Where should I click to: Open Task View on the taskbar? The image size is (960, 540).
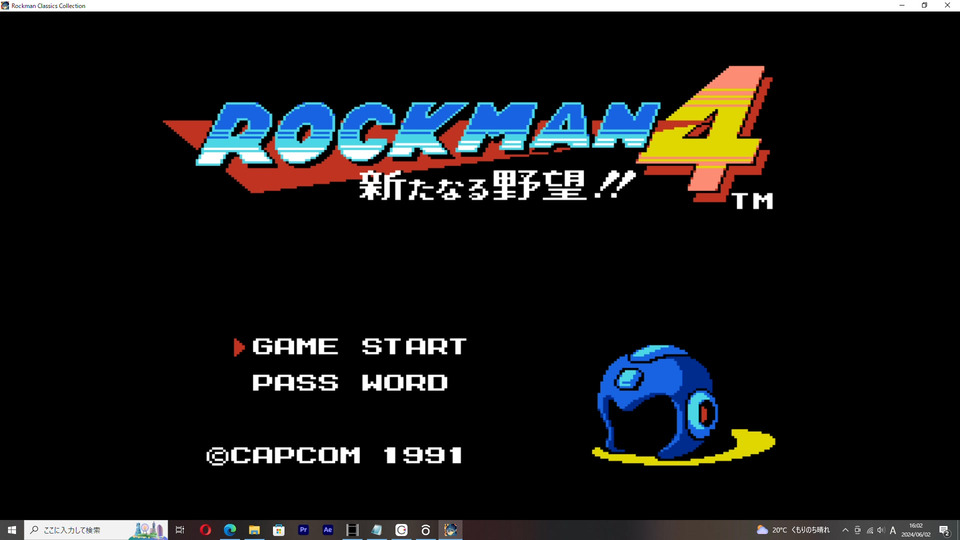point(180,530)
